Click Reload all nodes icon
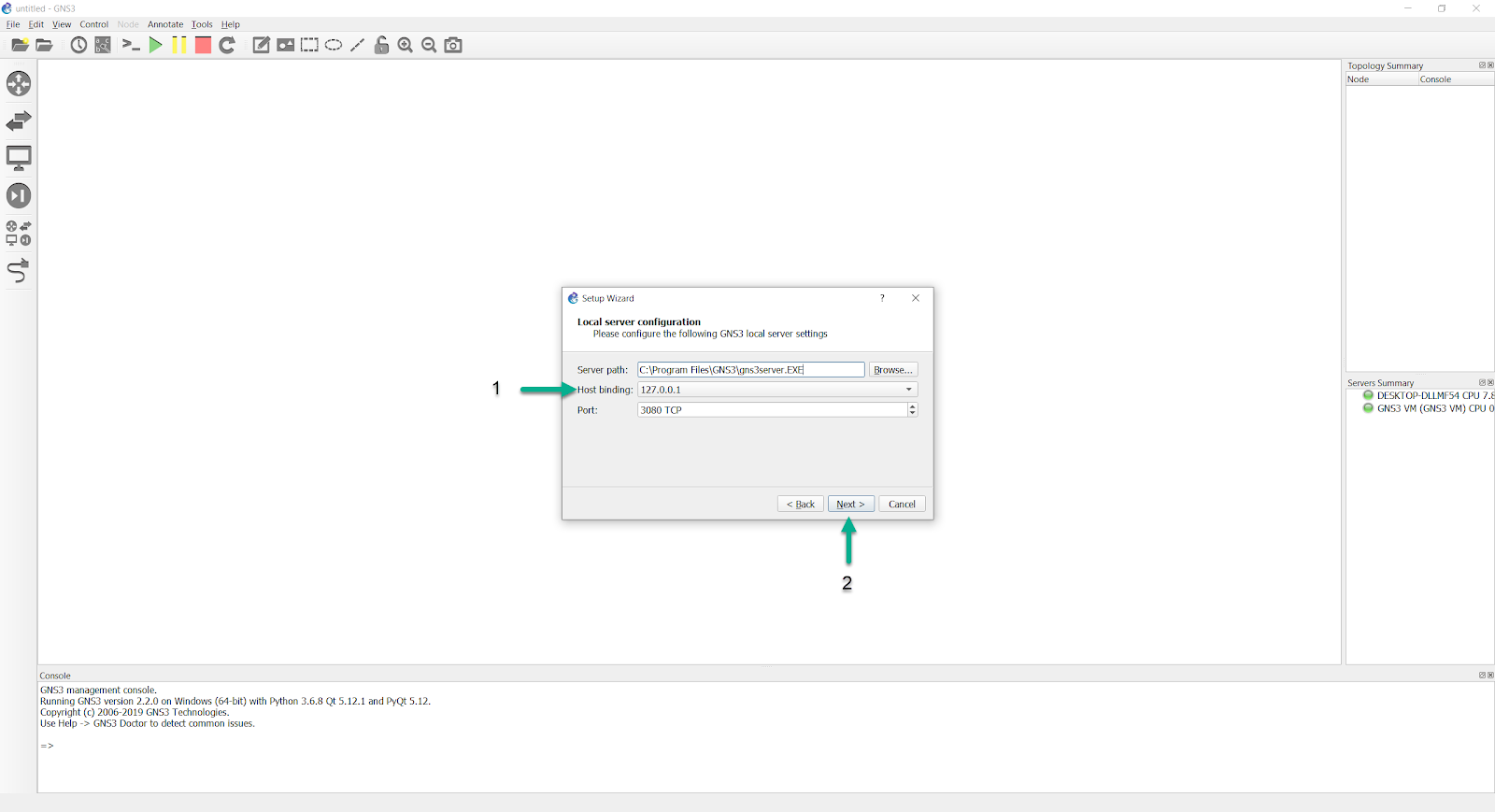Screen dimensions: 1495x812 coord(227,45)
